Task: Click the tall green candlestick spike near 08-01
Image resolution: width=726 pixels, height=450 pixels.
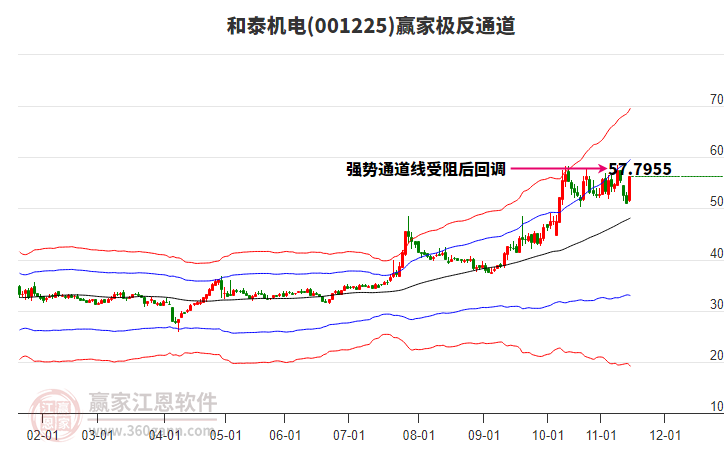Action: click(408, 229)
